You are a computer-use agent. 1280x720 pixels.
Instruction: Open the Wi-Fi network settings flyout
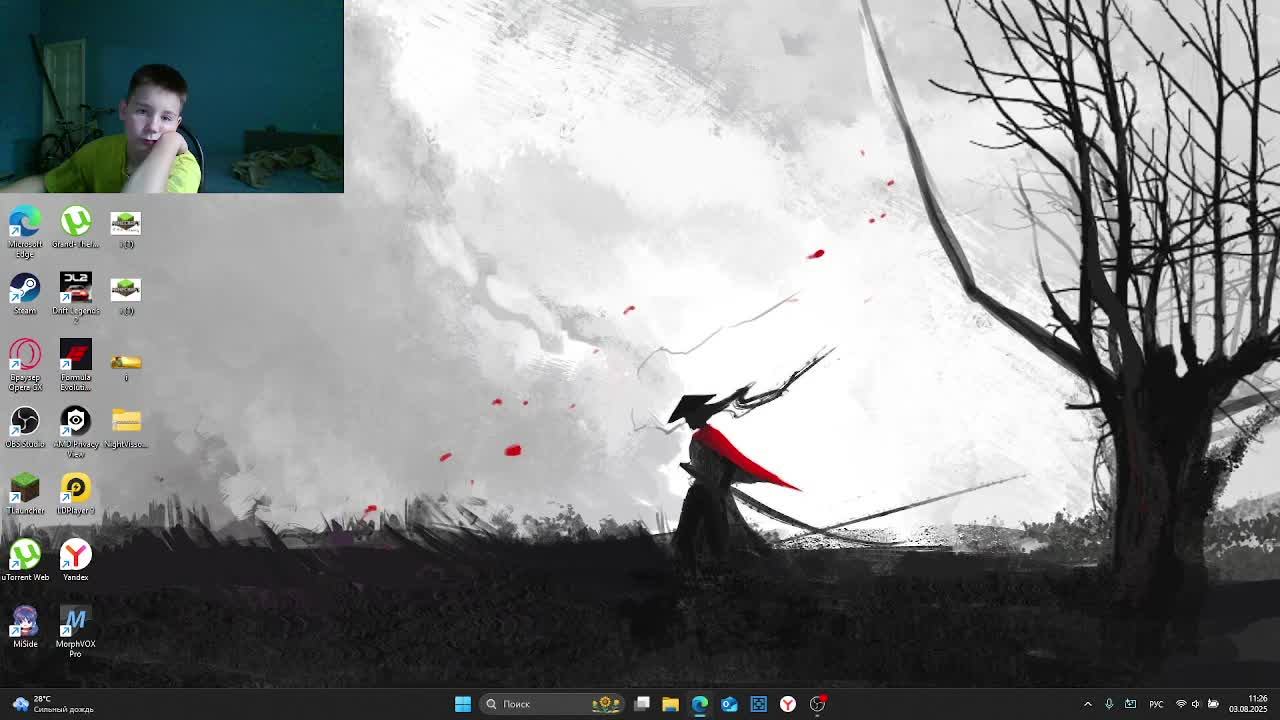pos(1180,704)
